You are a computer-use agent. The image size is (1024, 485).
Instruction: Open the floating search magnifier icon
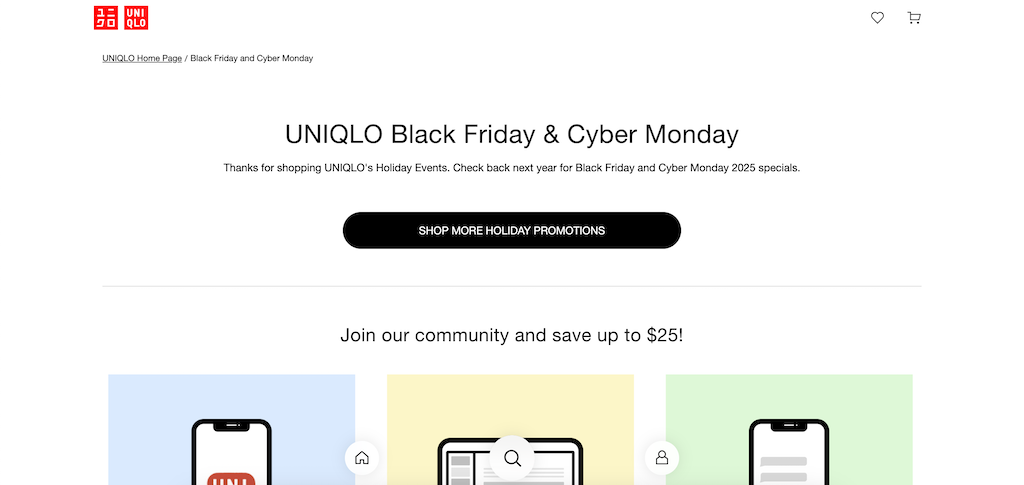click(513, 458)
